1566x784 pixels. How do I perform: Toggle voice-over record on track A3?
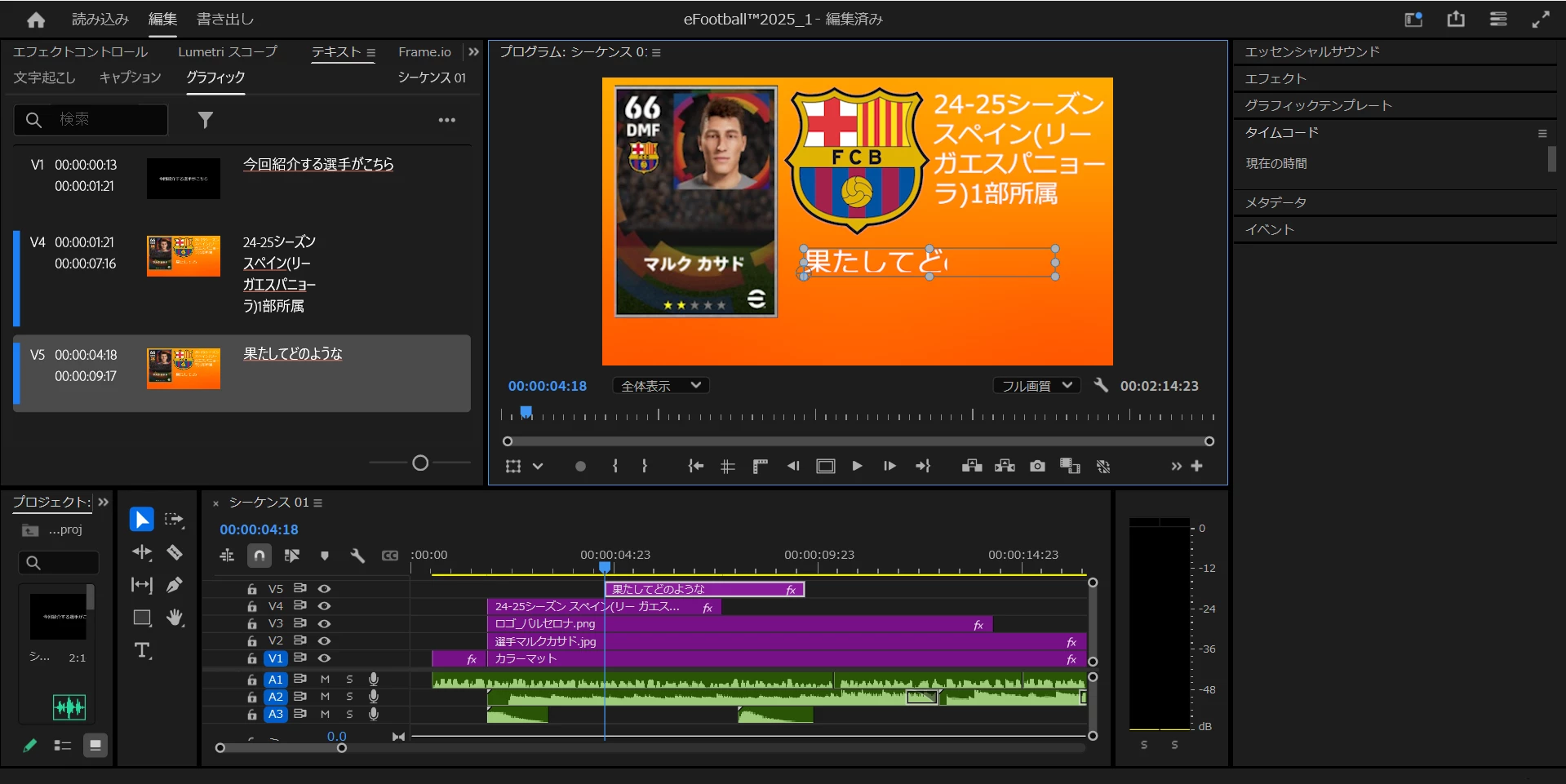point(374,714)
